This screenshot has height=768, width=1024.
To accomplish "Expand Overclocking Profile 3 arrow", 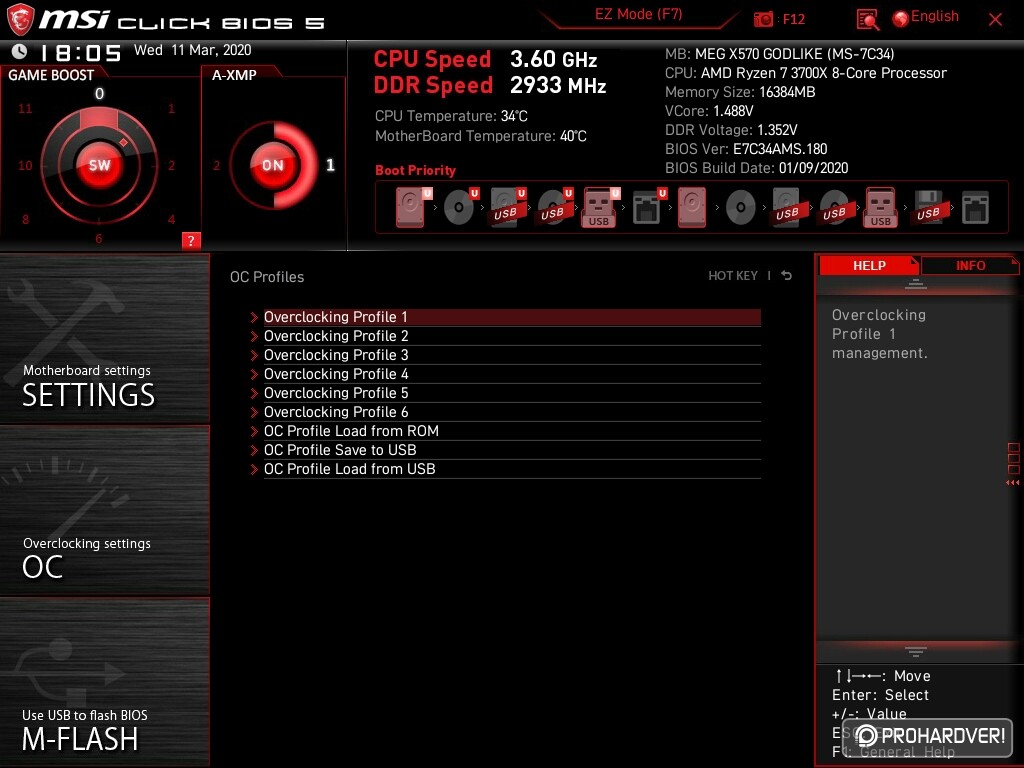I will pyautogui.click(x=254, y=355).
